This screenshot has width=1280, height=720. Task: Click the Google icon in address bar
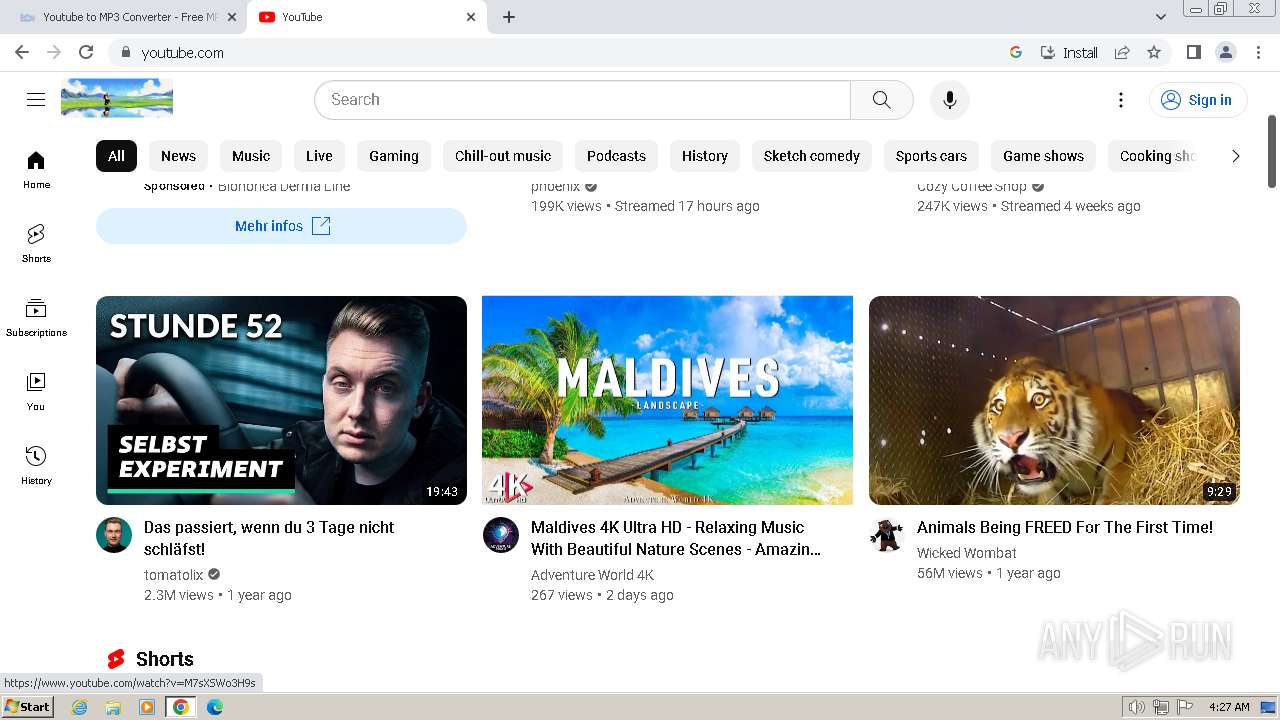coord(1016,52)
